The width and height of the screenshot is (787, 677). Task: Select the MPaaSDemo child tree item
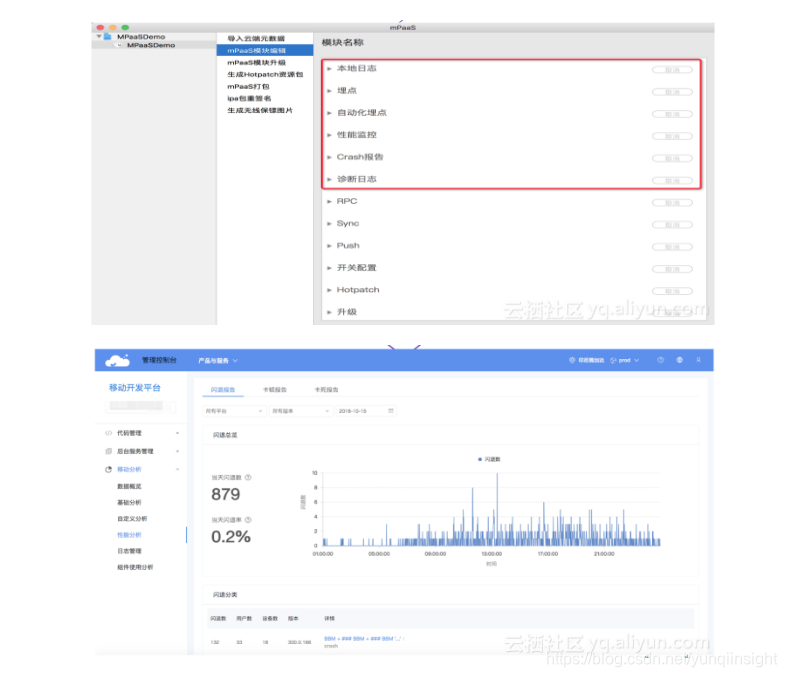(x=151, y=45)
